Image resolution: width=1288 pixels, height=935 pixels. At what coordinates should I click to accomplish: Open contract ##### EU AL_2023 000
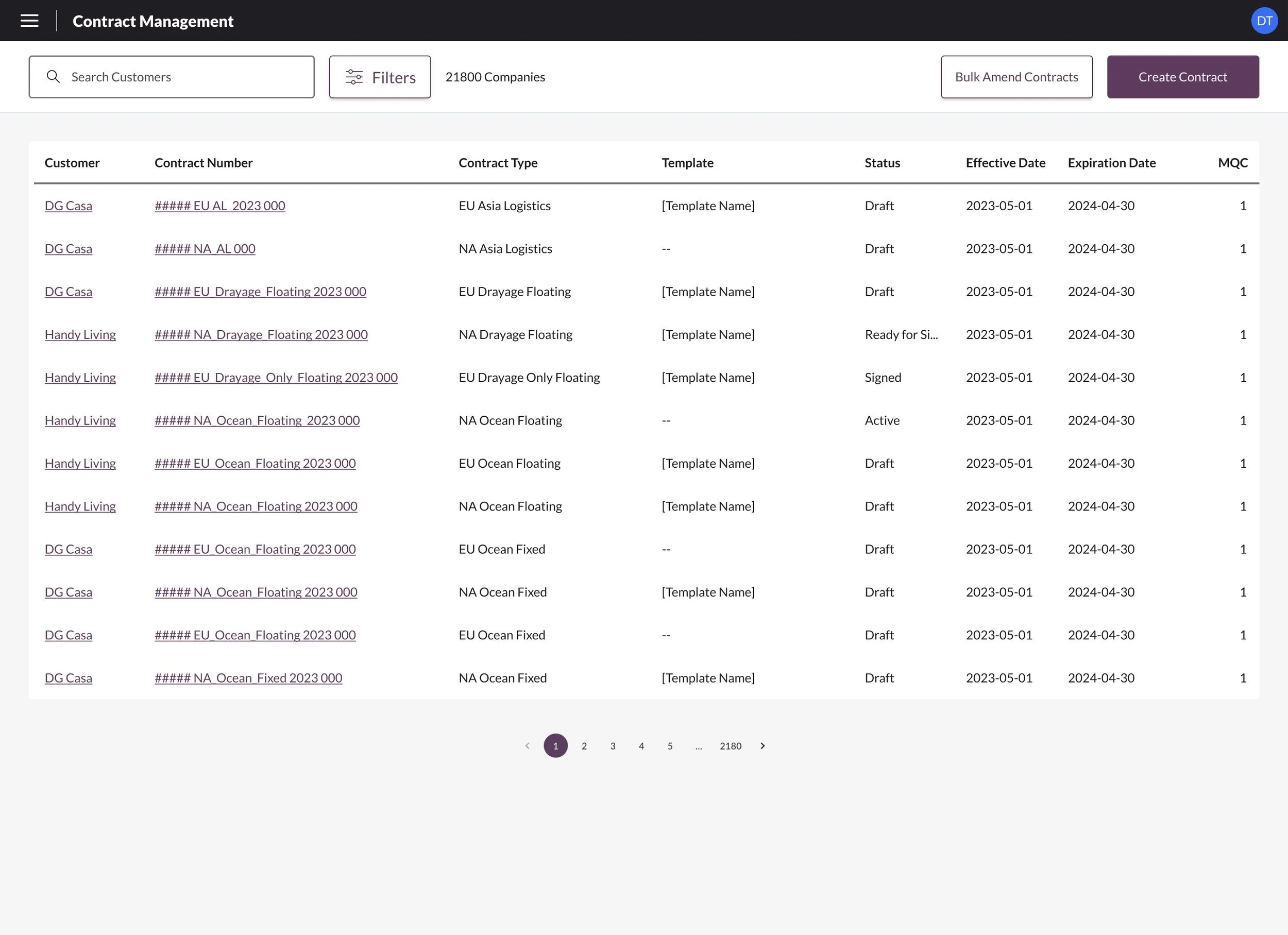(220, 206)
